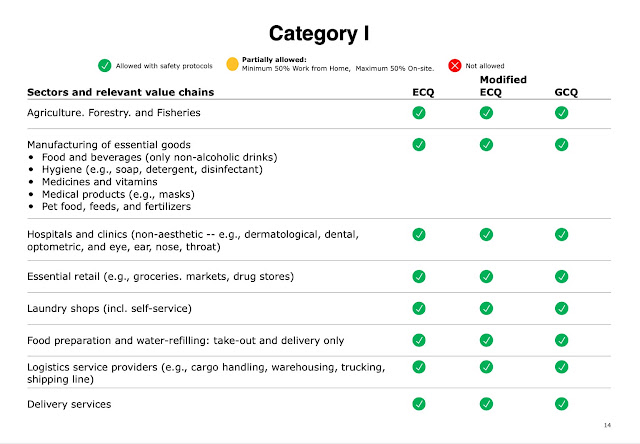Click Hospitals and clinics GCQ check mark
Viewport: 640px width, 444px height.
click(562, 235)
